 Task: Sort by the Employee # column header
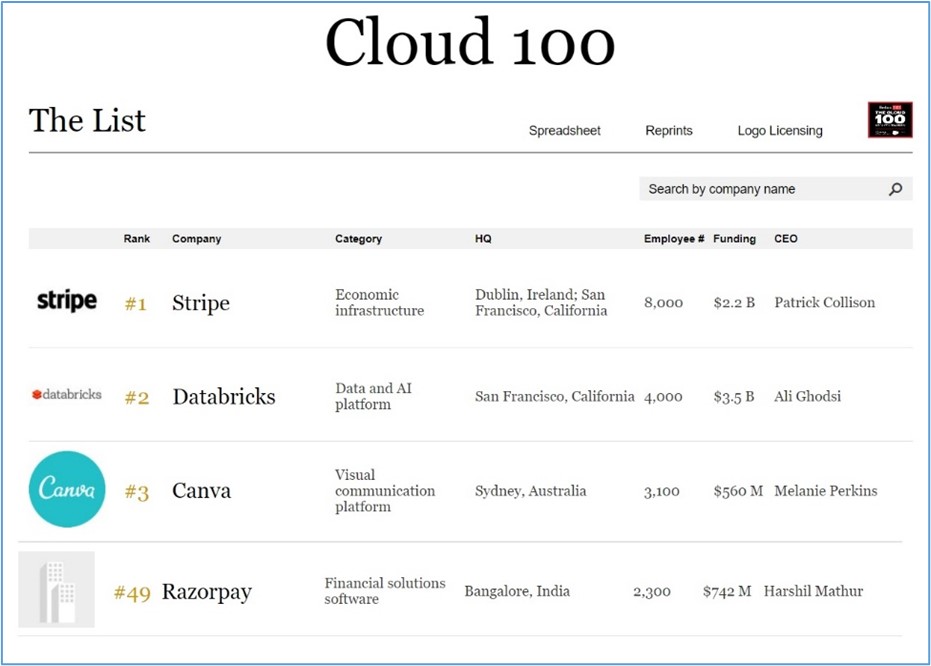coord(674,239)
